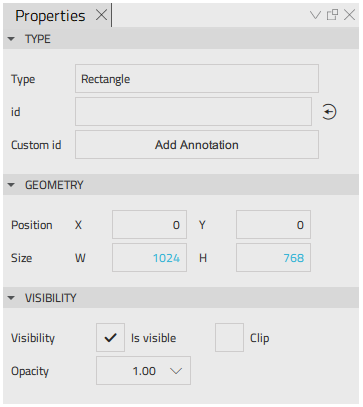This screenshot has height=407, width=363.
Task: Collapse the GEOMETRY section
Action: pos(11,185)
